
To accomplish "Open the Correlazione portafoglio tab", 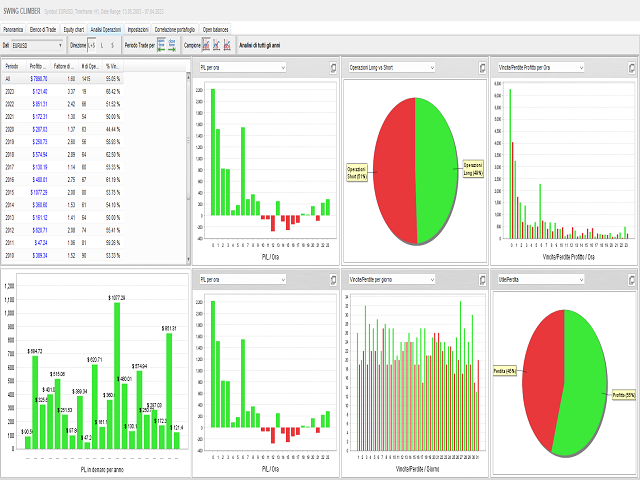I will click(x=175, y=29).
